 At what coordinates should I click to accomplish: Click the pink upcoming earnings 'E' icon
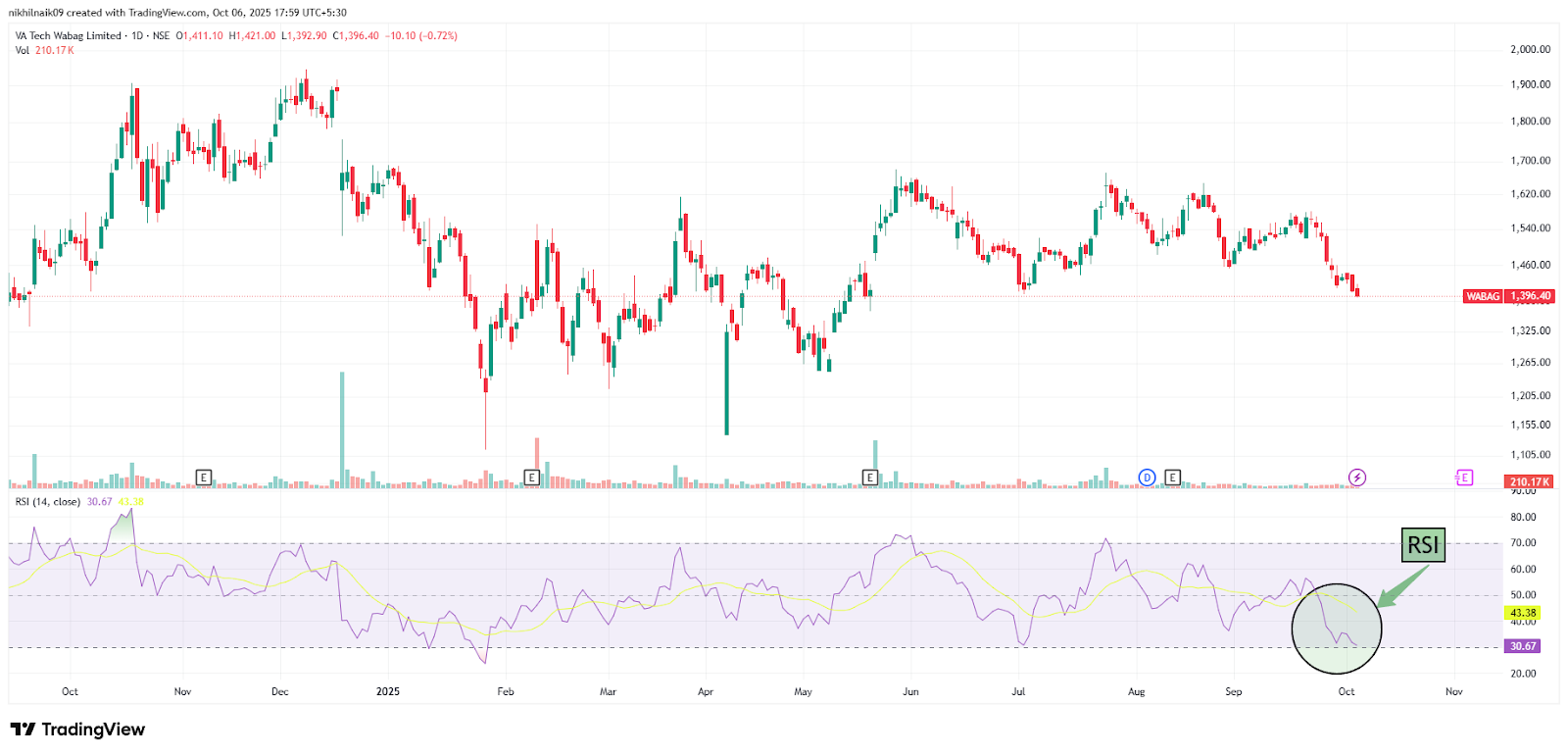(1464, 478)
